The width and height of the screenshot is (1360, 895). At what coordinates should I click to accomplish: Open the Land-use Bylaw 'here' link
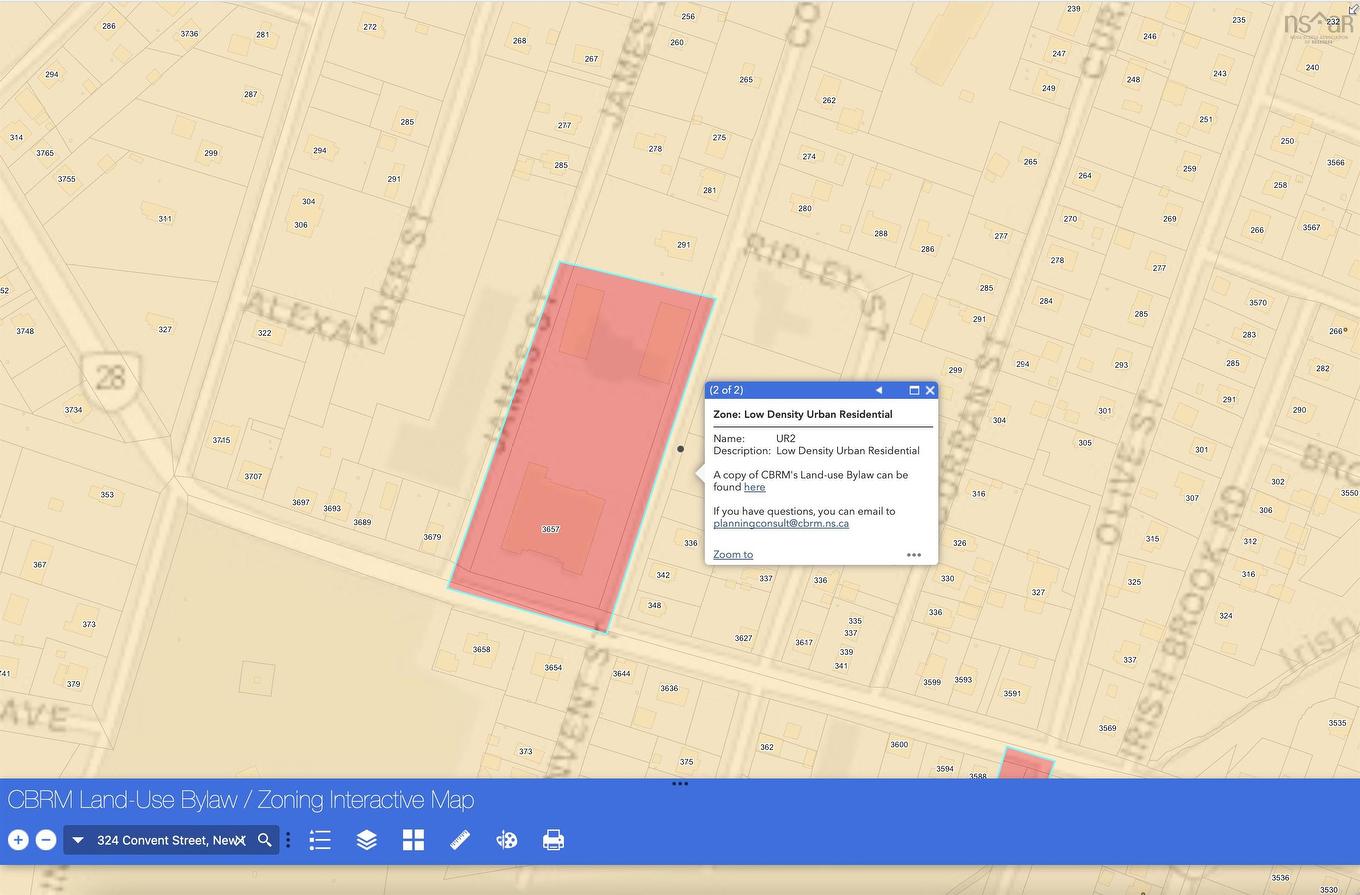click(754, 487)
